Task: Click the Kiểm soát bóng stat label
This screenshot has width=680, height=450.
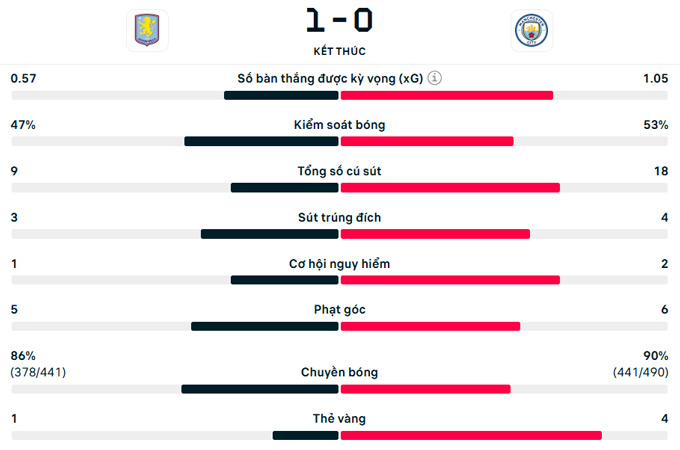Action: click(339, 125)
